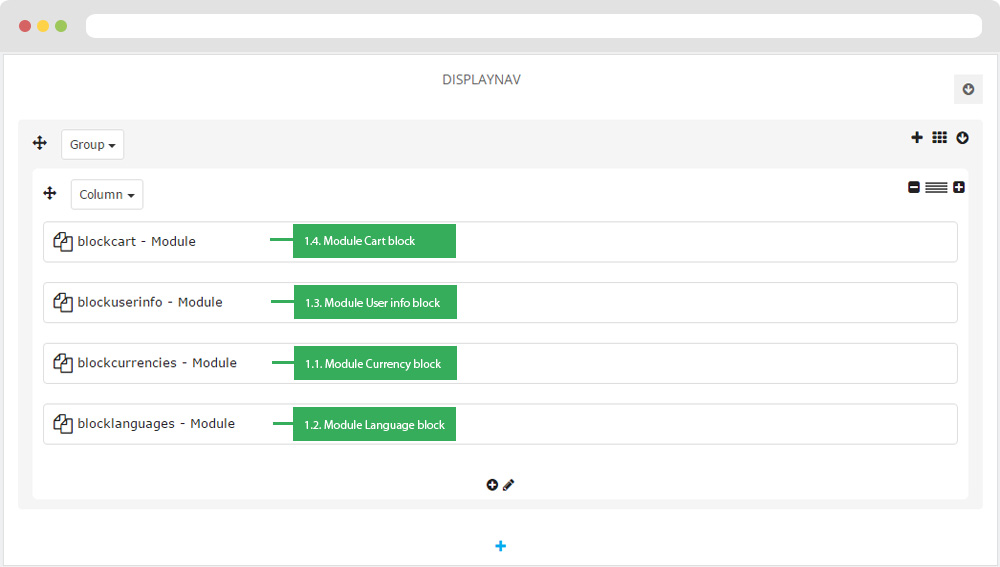This screenshot has width=1000, height=567.
Task: Click the Group move handle icon
Action: click(40, 143)
